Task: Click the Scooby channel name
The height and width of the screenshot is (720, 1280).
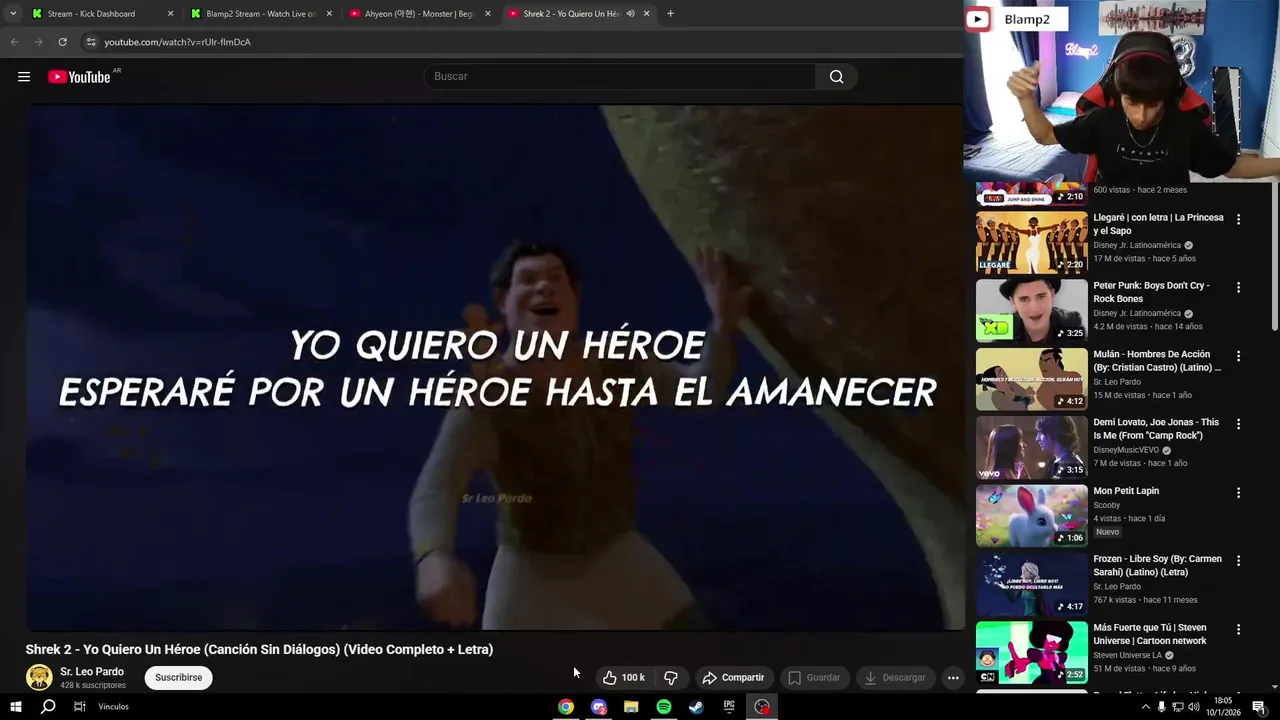Action: pyautogui.click(x=1107, y=505)
